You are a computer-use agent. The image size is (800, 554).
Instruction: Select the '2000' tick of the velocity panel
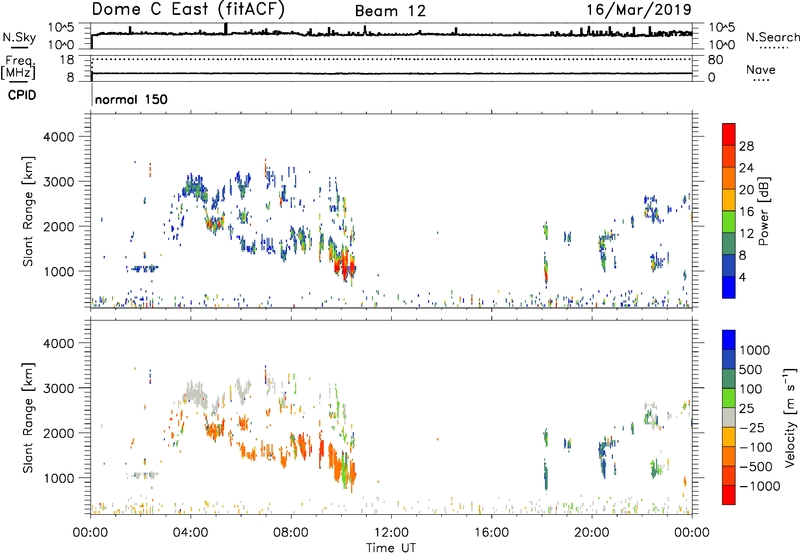[58, 433]
